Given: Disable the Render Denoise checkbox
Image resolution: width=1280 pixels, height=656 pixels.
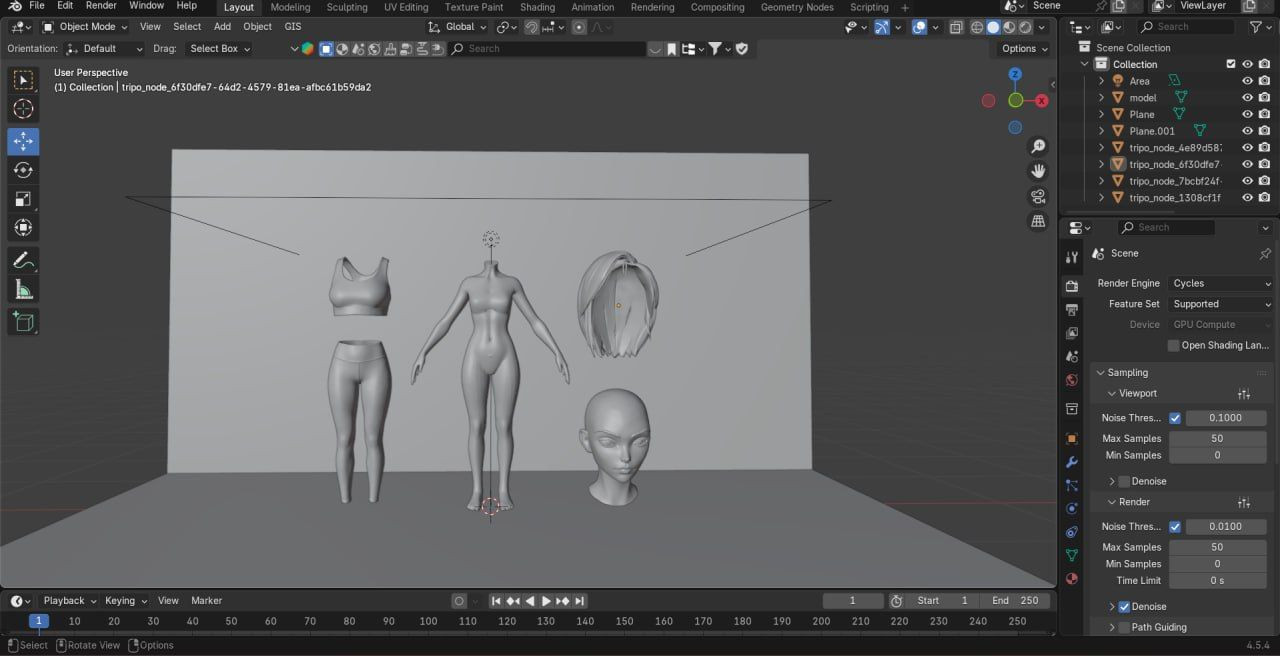Looking at the screenshot, I should coord(1124,606).
